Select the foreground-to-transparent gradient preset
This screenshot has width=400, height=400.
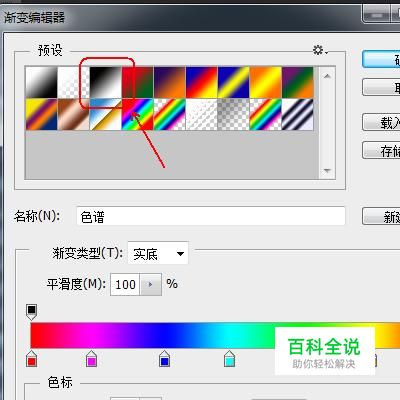(x=74, y=82)
